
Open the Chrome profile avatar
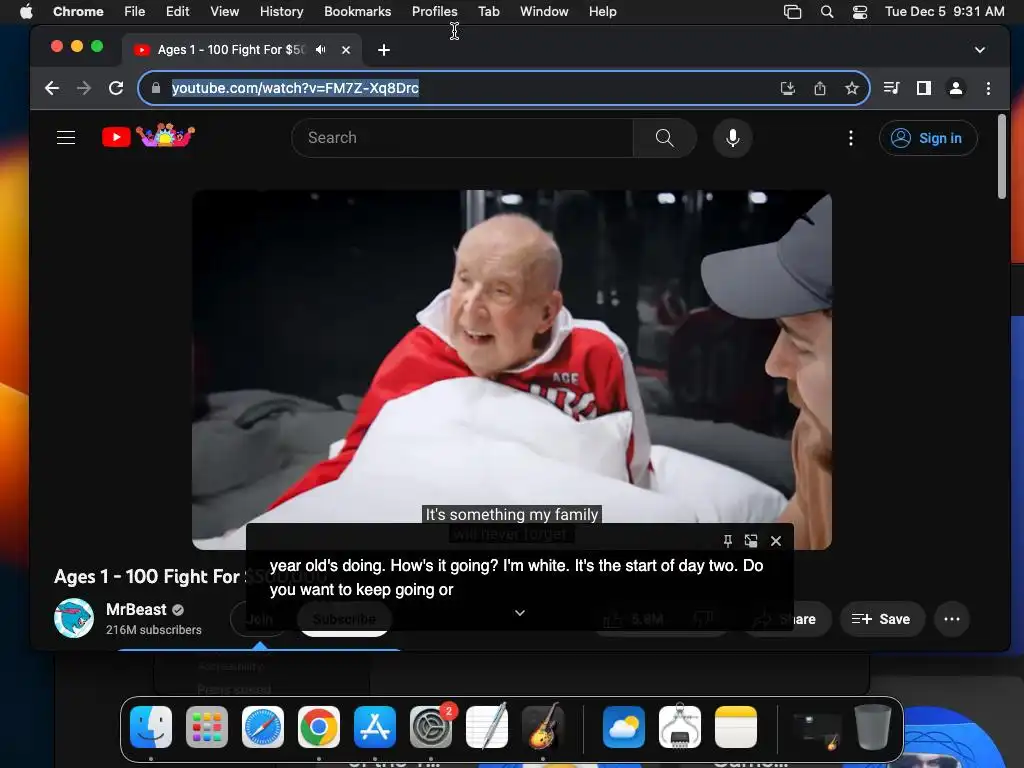pyautogui.click(x=956, y=88)
